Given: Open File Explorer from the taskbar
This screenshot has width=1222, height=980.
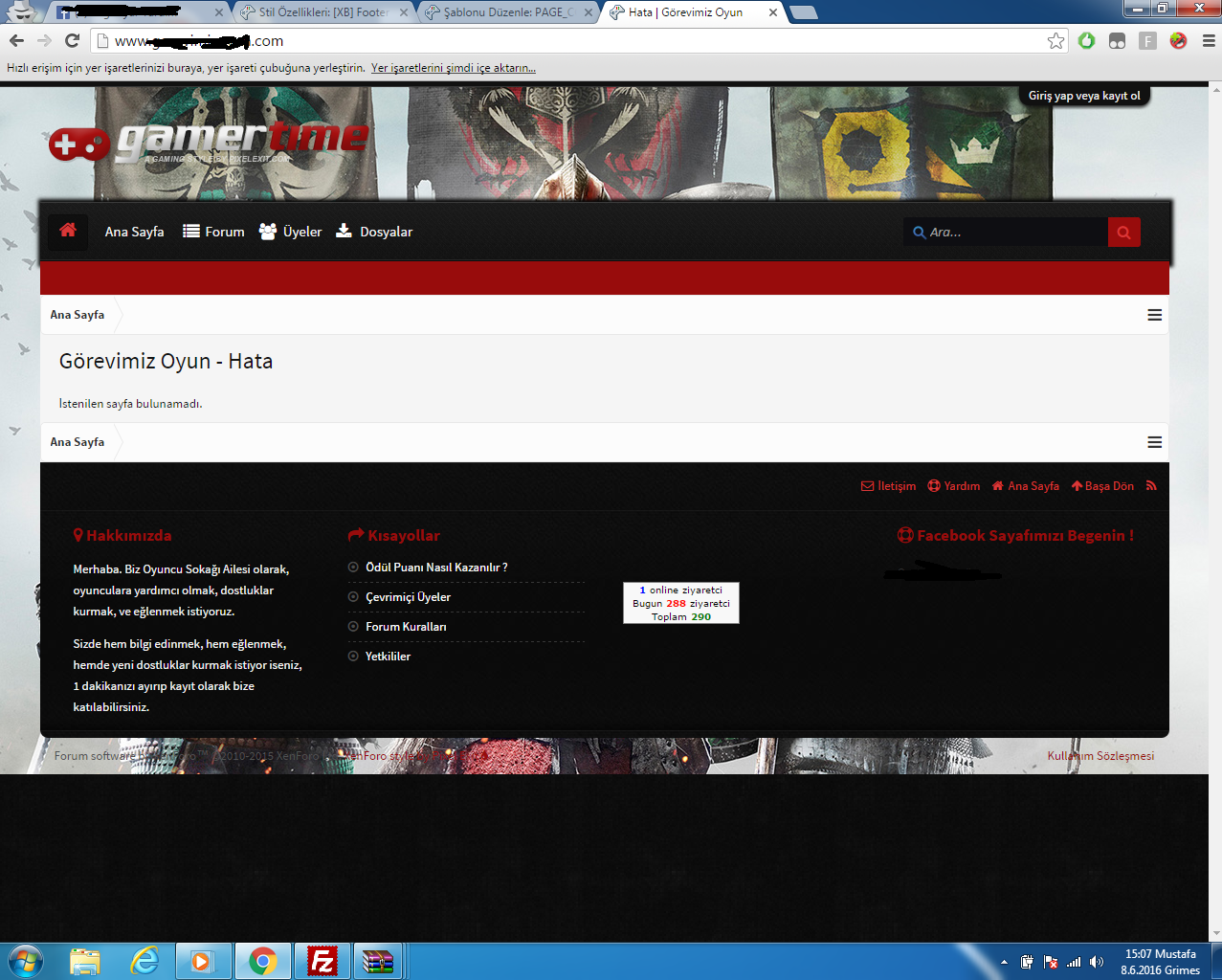Looking at the screenshot, I should pos(85,961).
